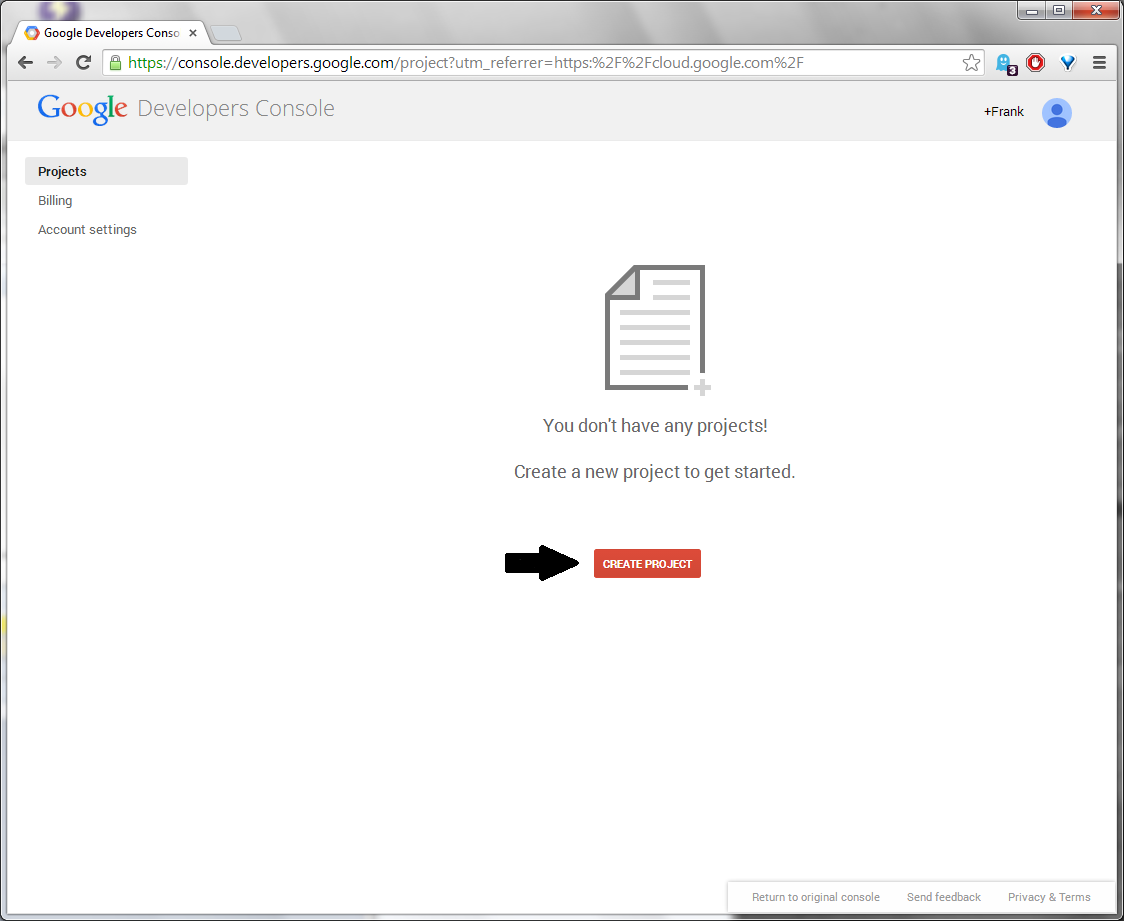Switch to the Google Developers Console tab
Image resolution: width=1124 pixels, height=921 pixels.
(105, 32)
